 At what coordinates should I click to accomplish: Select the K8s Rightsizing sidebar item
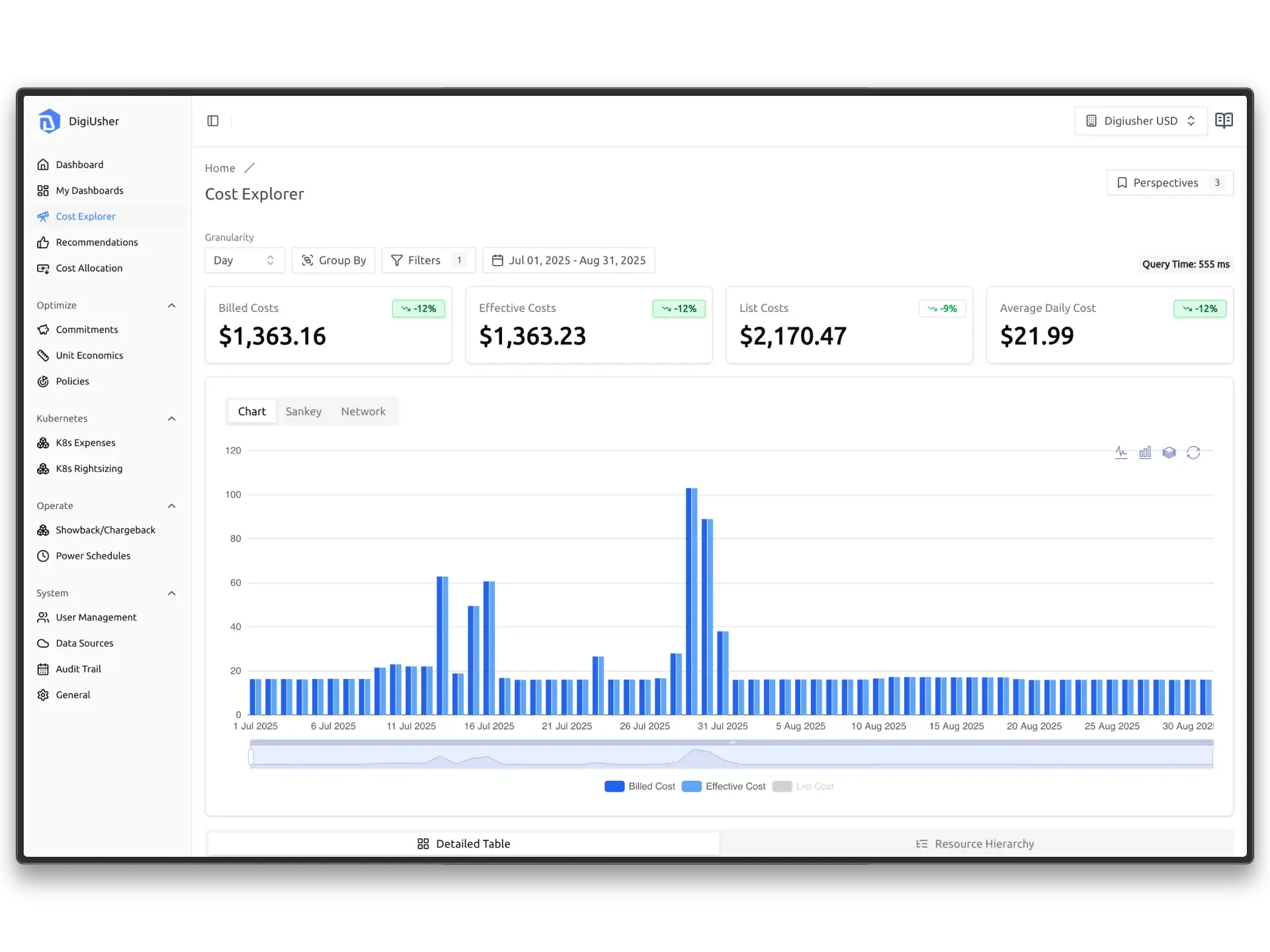[89, 468]
